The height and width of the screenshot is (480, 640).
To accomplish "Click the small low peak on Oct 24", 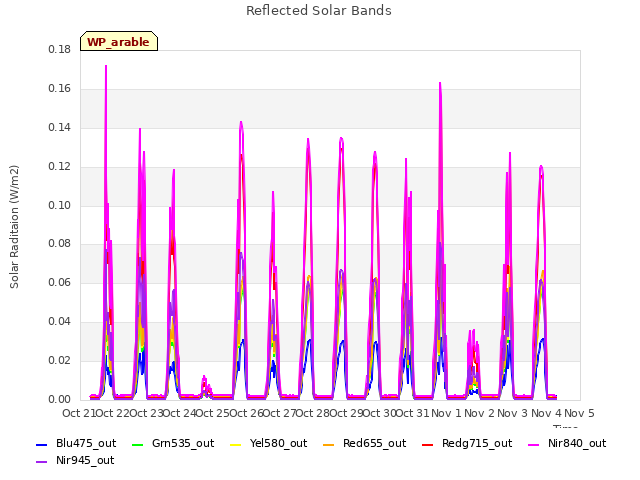I will pyautogui.click(x=205, y=378).
